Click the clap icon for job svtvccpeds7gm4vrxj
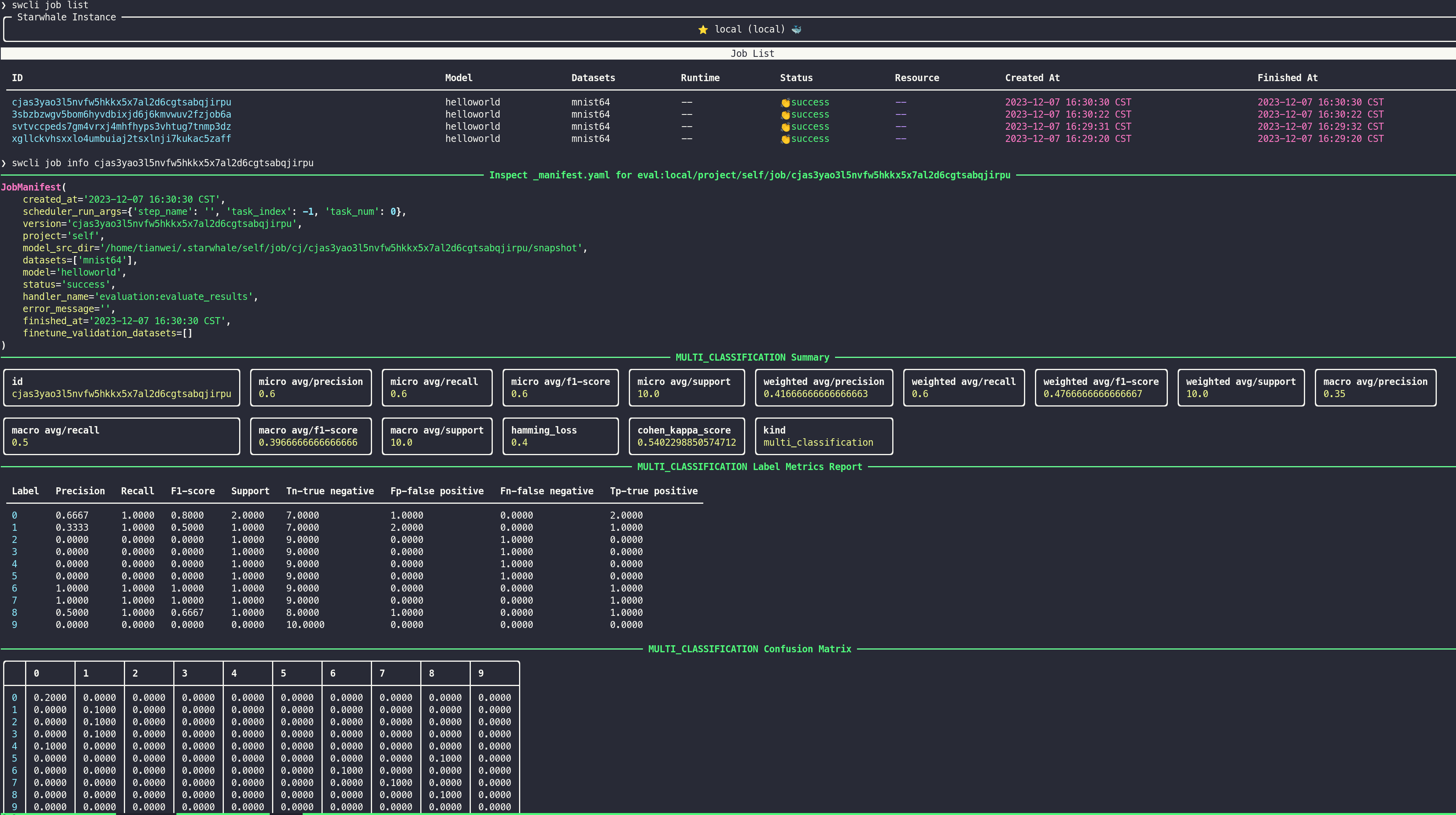1456x815 pixels. (x=785, y=127)
